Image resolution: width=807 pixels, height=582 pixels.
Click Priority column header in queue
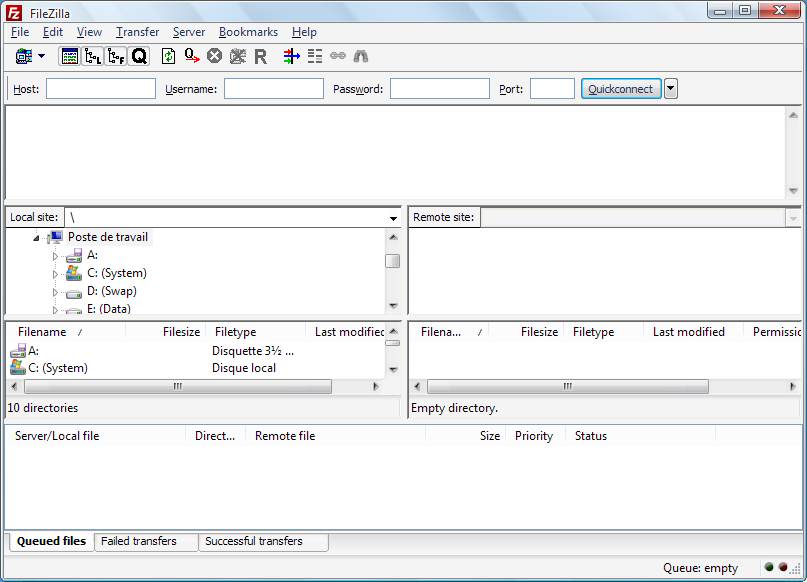(535, 436)
